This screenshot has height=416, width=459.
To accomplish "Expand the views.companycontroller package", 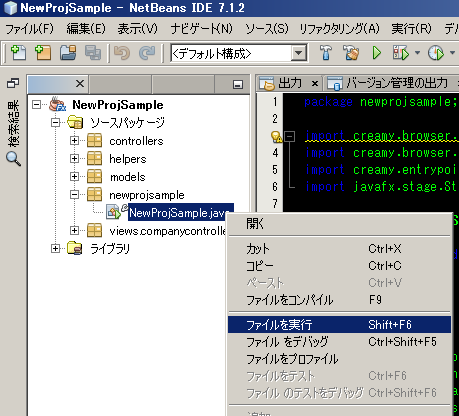I will tap(74, 230).
